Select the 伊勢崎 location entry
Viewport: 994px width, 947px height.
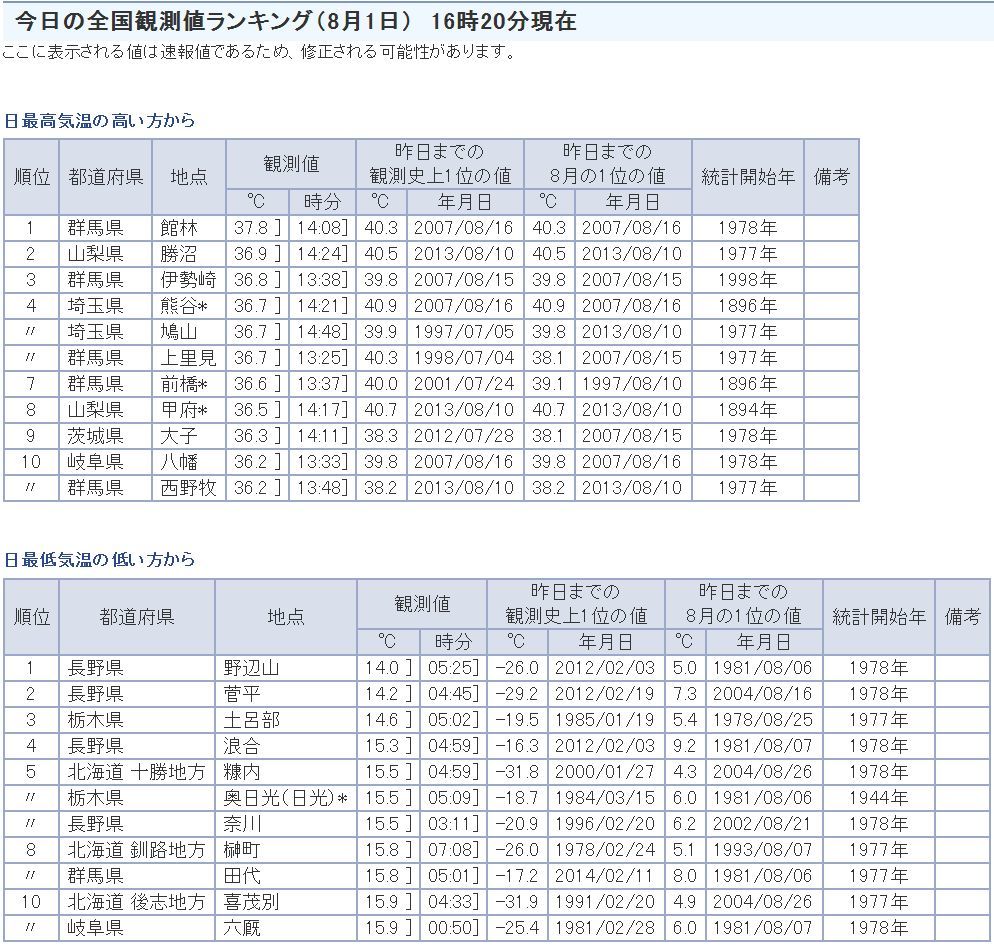(x=188, y=280)
